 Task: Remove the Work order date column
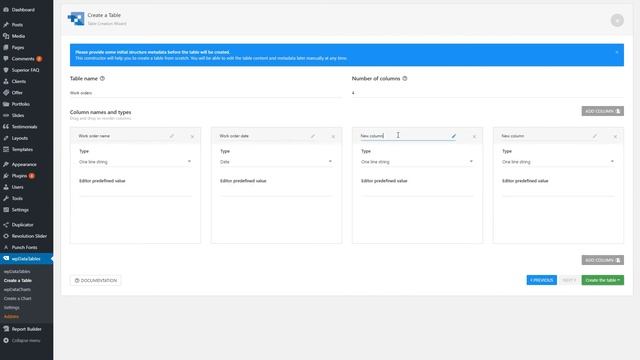click(x=333, y=136)
